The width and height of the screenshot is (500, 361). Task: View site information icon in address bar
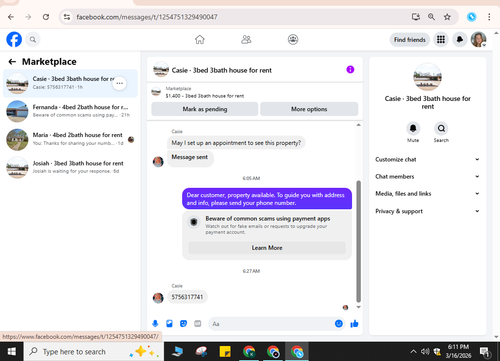(x=67, y=17)
